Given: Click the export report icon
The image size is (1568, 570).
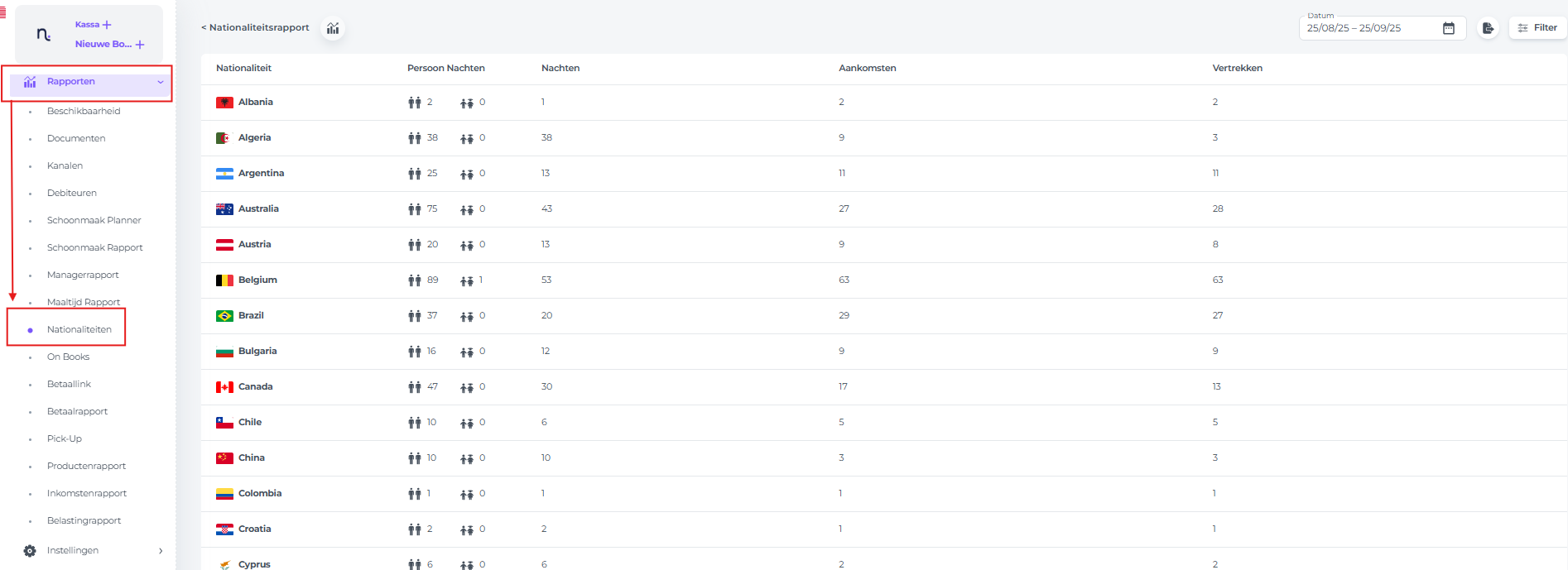Looking at the screenshot, I should [1488, 28].
